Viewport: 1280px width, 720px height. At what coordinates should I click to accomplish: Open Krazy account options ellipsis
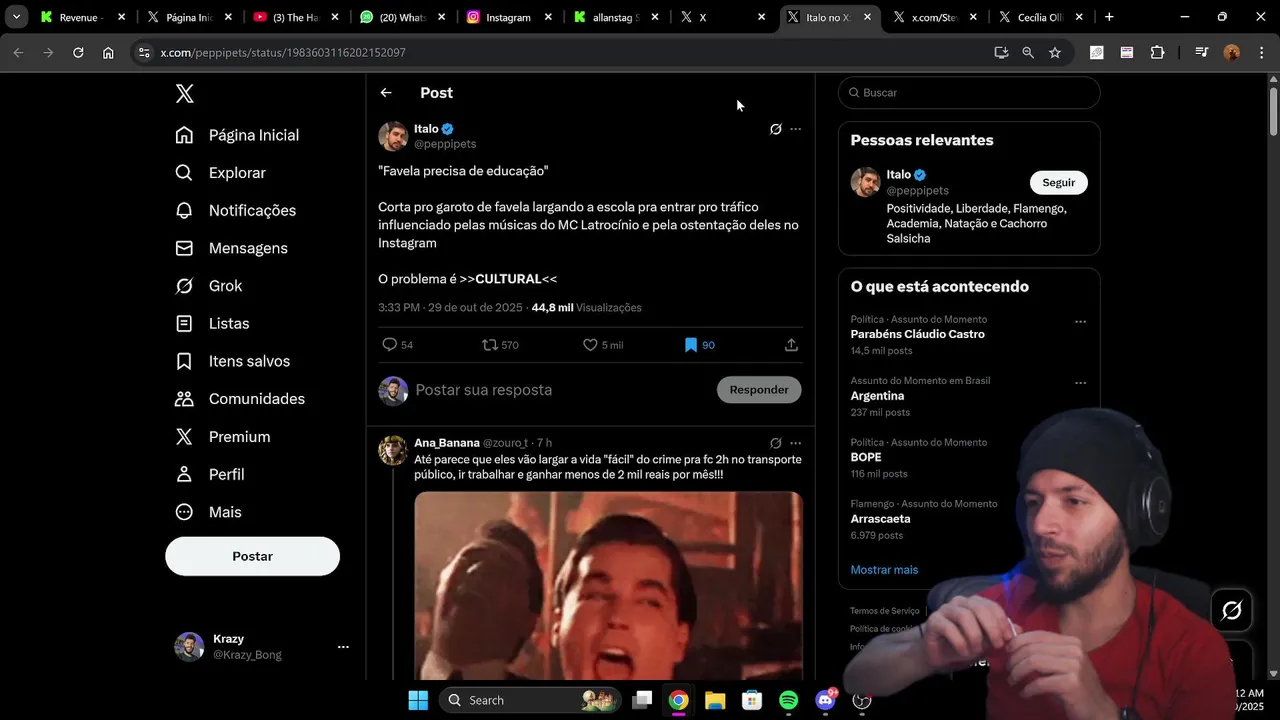click(343, 647)
